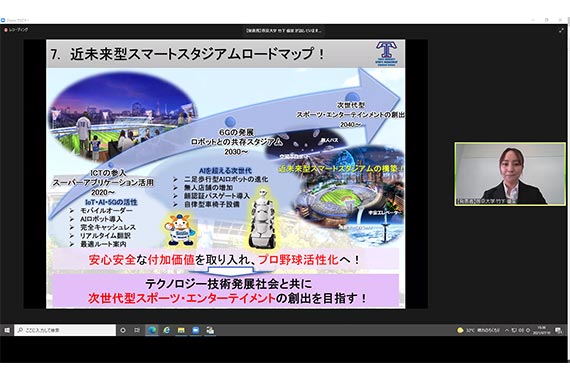Click the '2030～' year label
Viewport: 570px width, 380px height.
(x=236, y=152)
